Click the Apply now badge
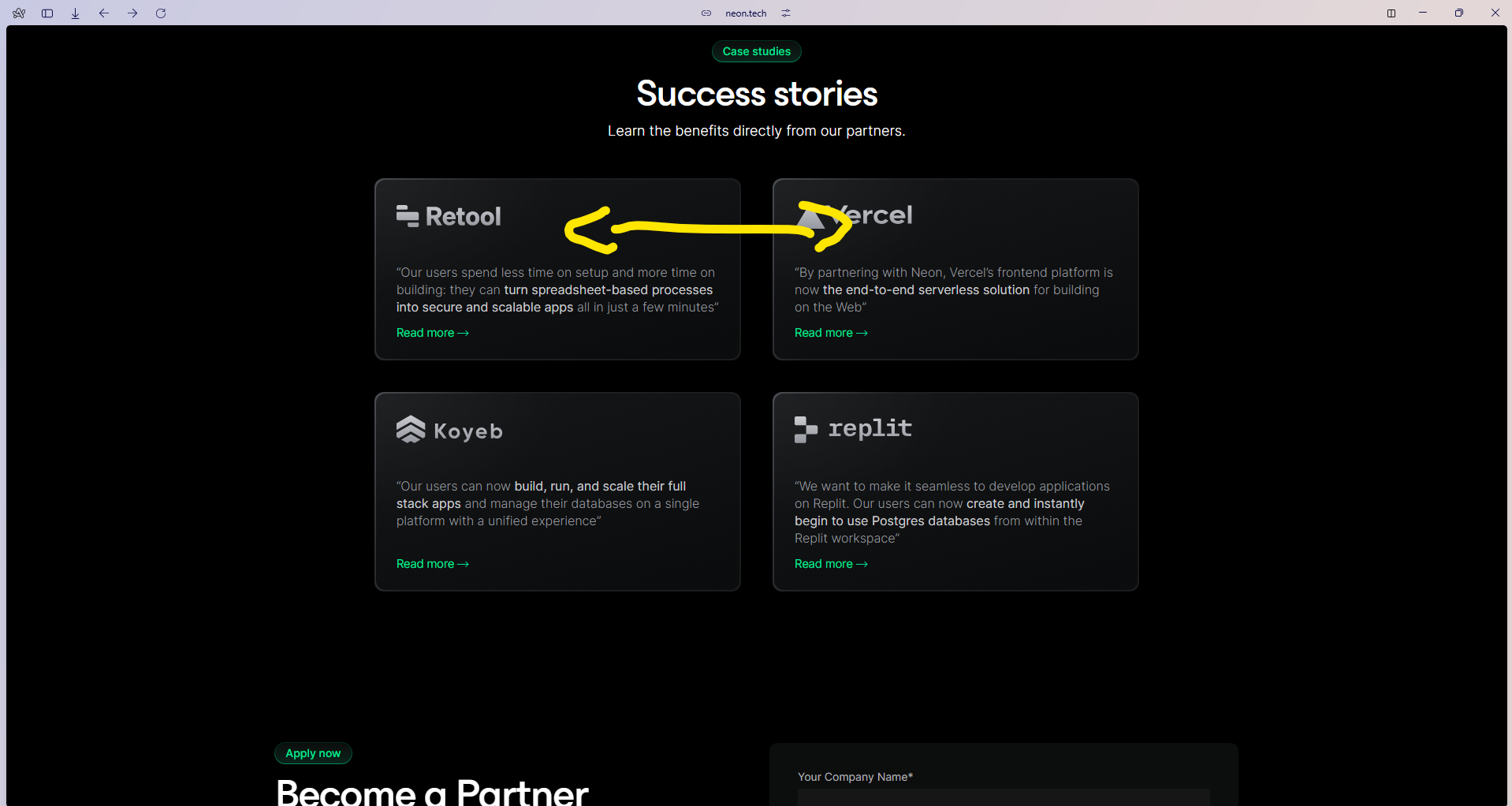 coord(313,753)
